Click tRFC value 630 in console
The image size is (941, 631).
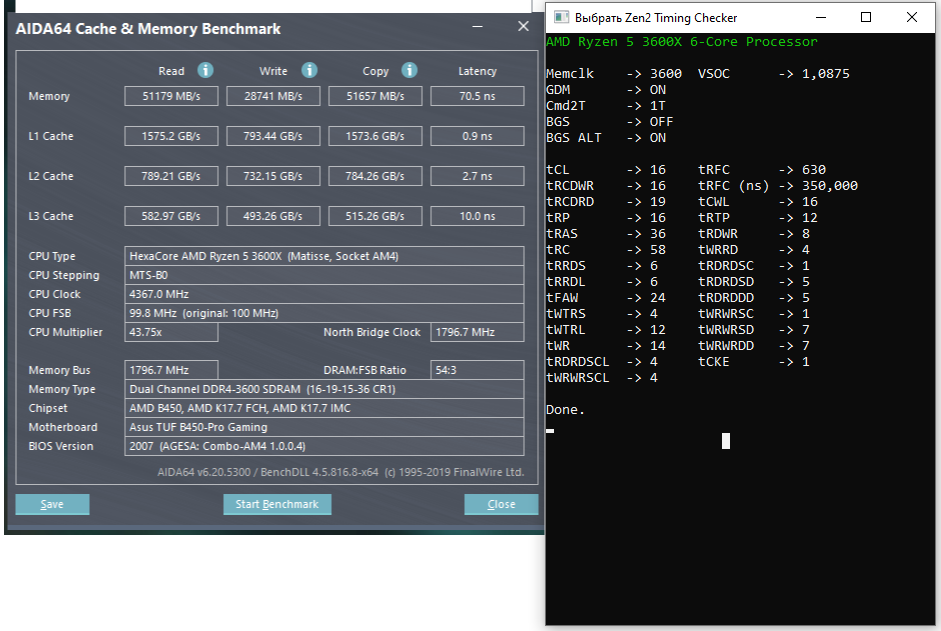click(814, 169)
